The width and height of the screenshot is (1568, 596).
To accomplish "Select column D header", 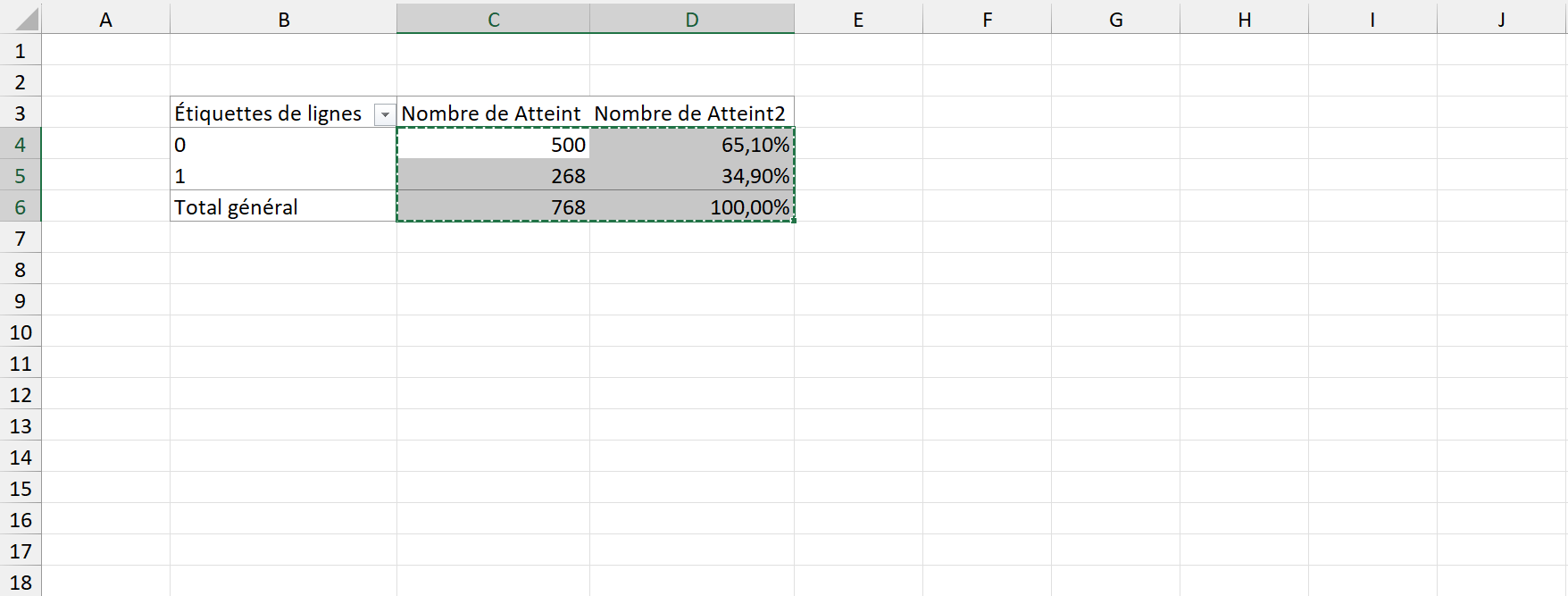I will pos(691,20).
